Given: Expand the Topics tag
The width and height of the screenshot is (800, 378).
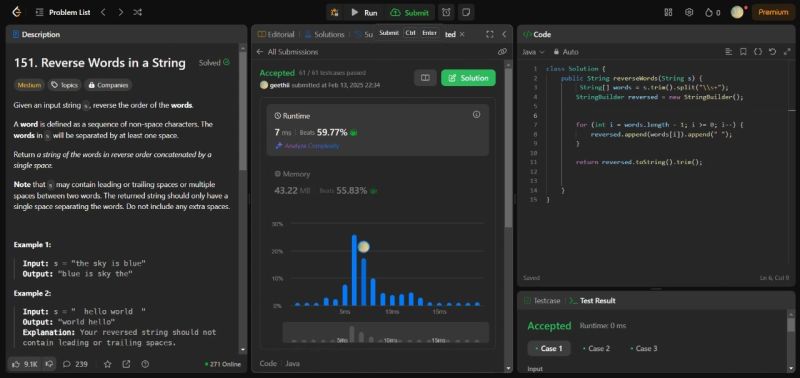Looking at the screenshot, I should click(x=64, y=85).
